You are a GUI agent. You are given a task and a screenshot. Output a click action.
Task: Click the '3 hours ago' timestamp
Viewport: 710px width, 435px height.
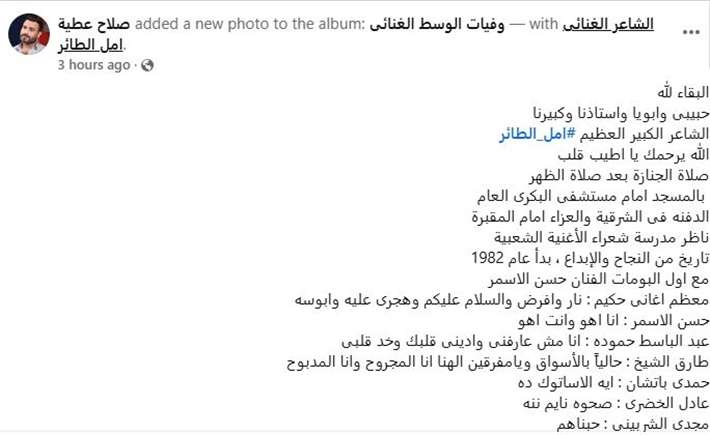pos(95,65)
